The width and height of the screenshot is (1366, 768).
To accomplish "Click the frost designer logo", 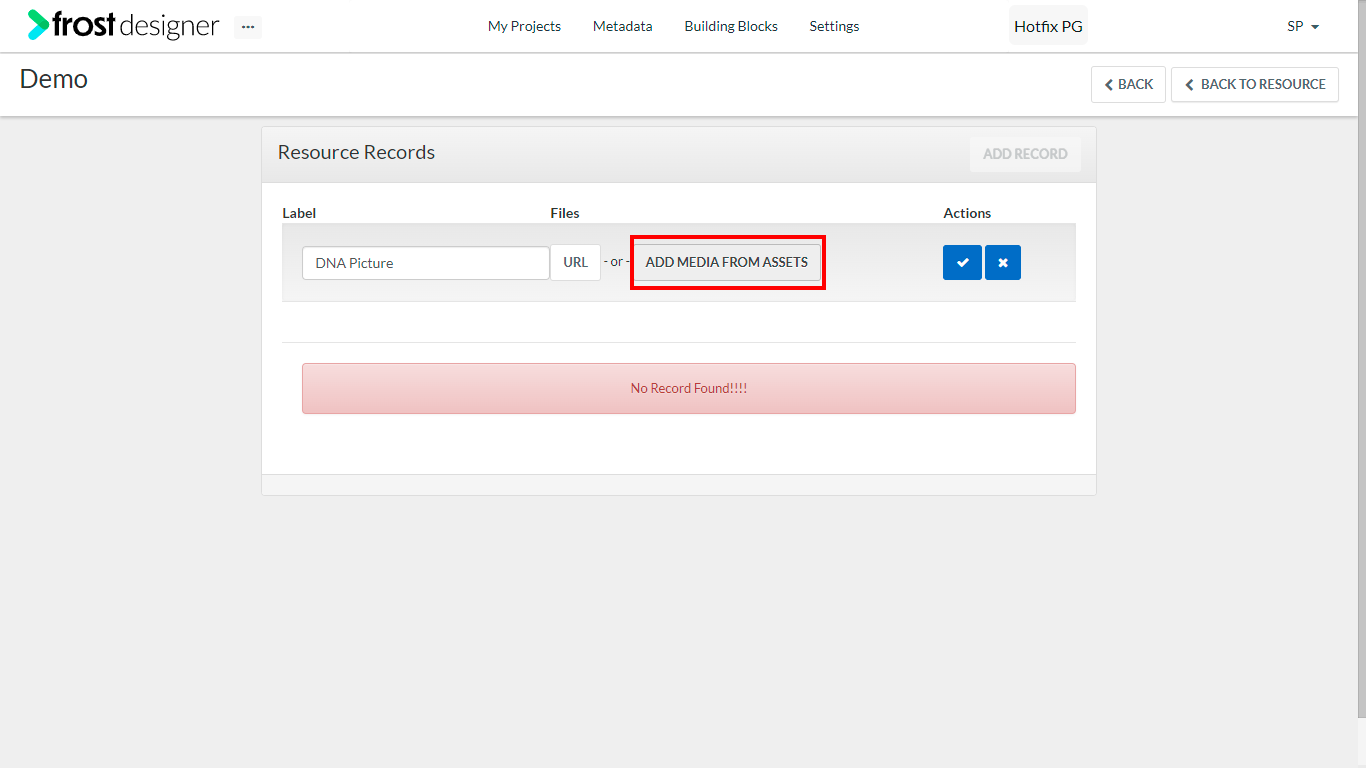I will pos(123,25).
